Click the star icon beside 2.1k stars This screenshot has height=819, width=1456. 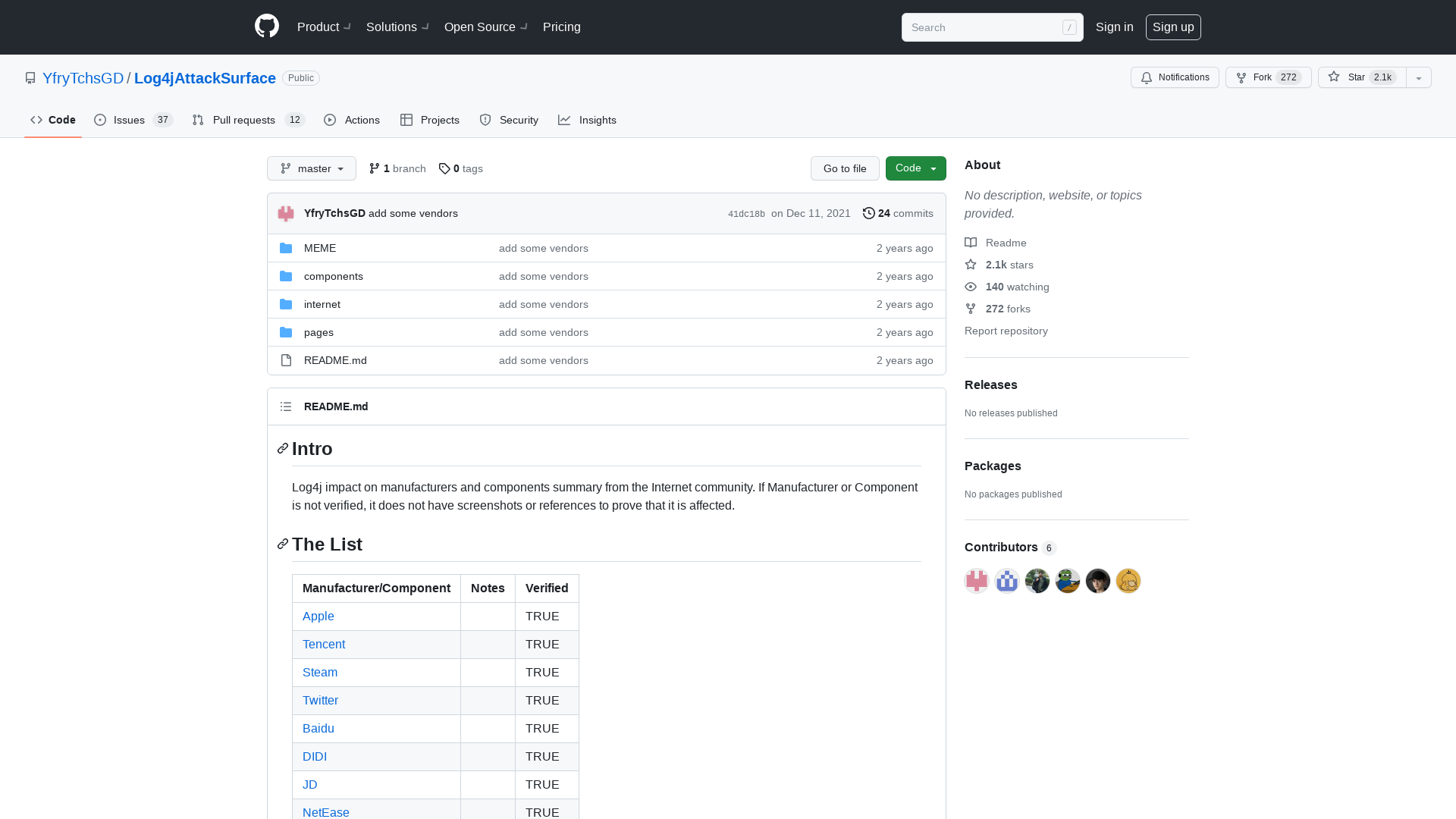click(971, 265)
